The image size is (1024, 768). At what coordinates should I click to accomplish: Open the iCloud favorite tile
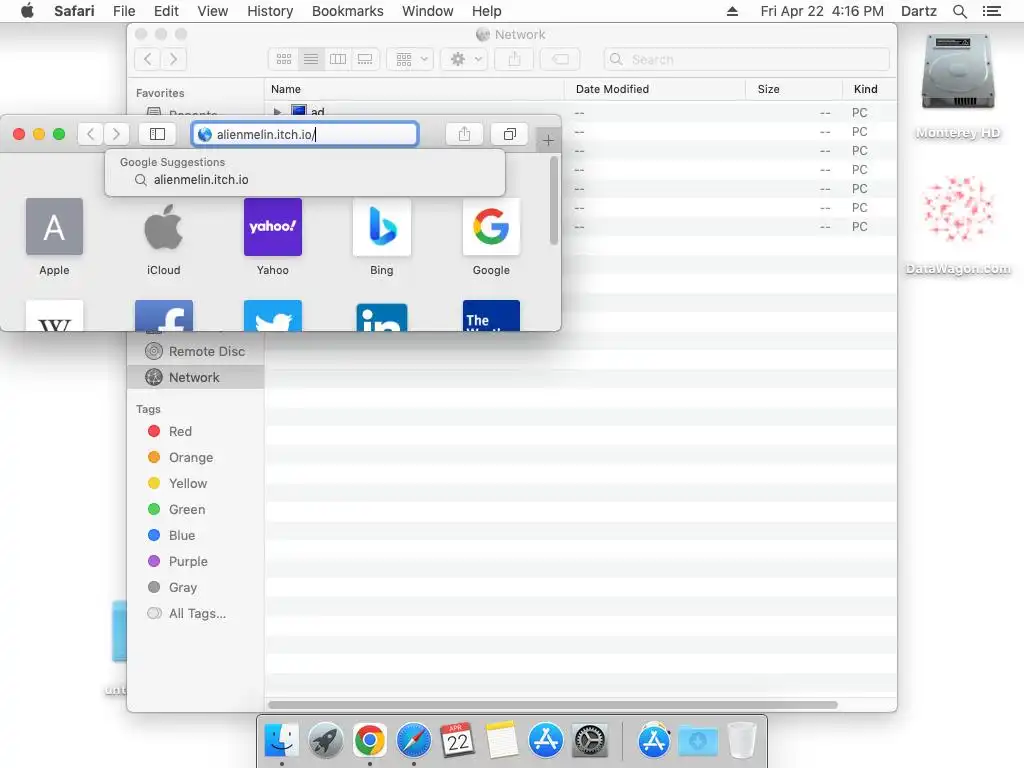tap(163, 236)
